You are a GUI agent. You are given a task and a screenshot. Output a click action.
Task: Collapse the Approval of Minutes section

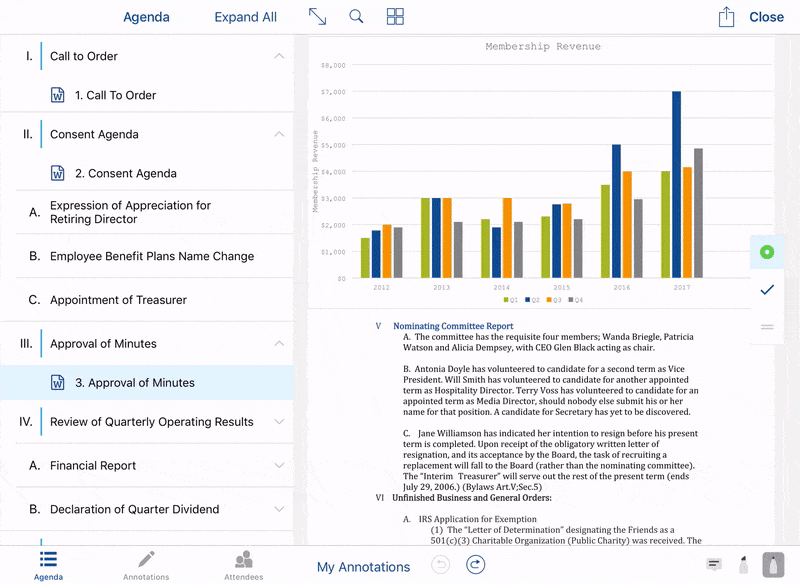[x=279, y=343]
